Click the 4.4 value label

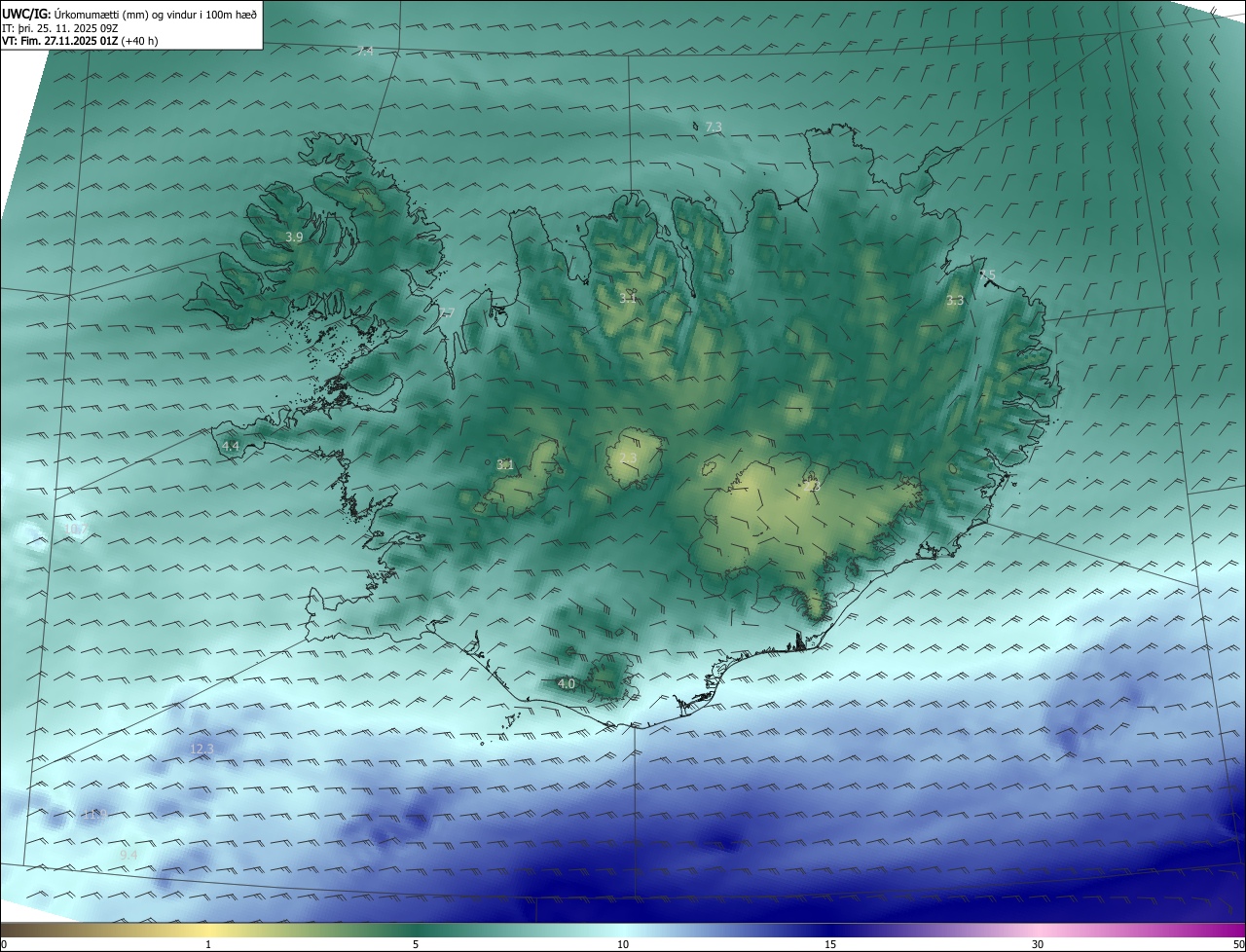click(x=231, y=447)
